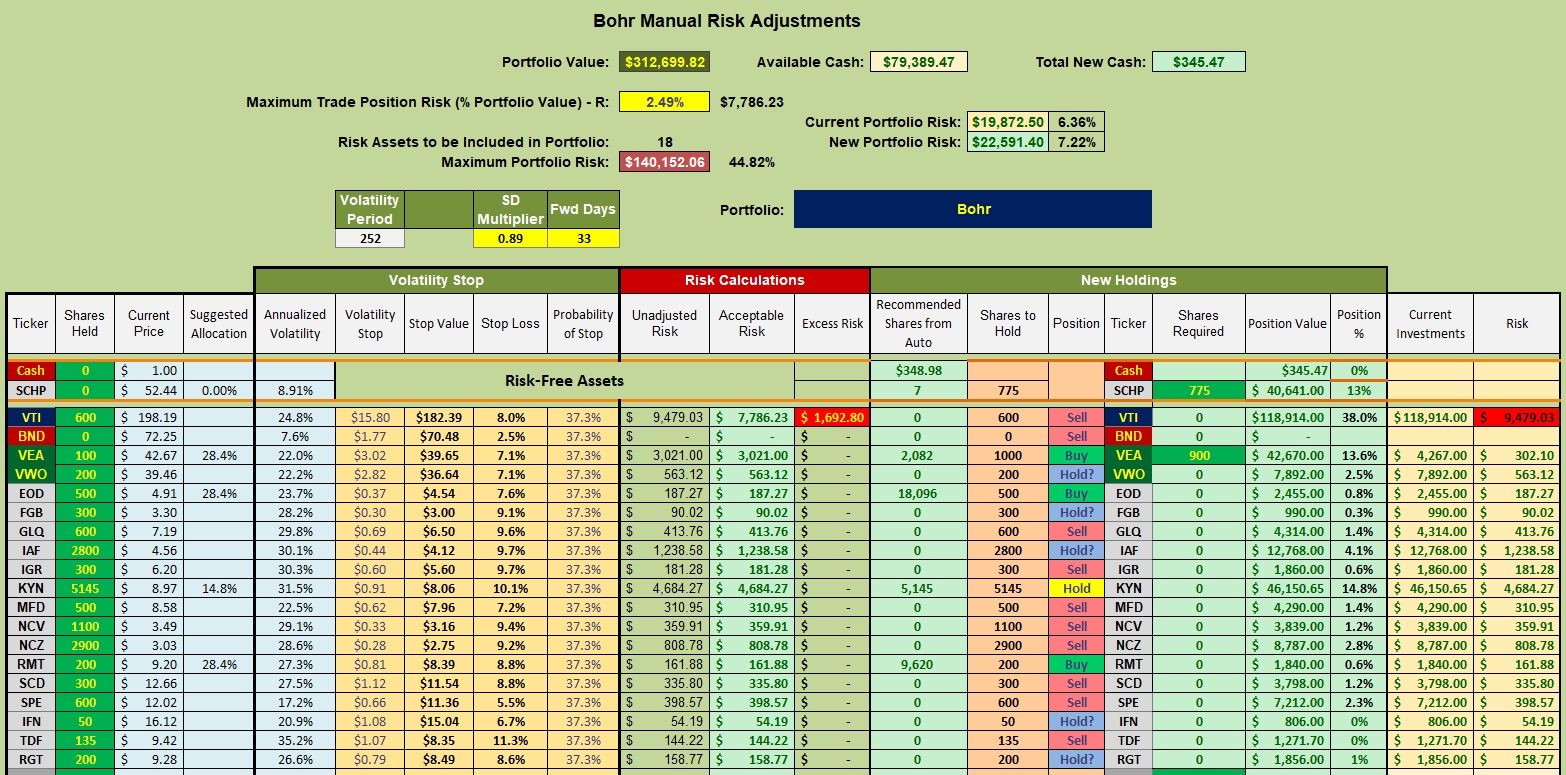Select EOD recommended shares 18,096
The width and height of the screenshot is (1566, 775).
click(917, 493)
